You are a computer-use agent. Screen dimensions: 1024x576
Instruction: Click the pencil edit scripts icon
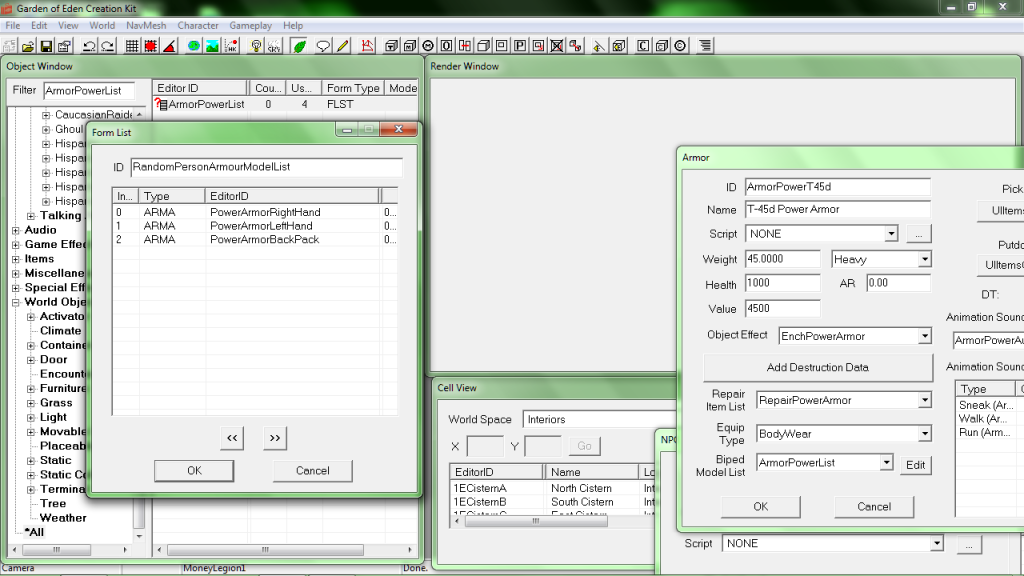point(342,46)
